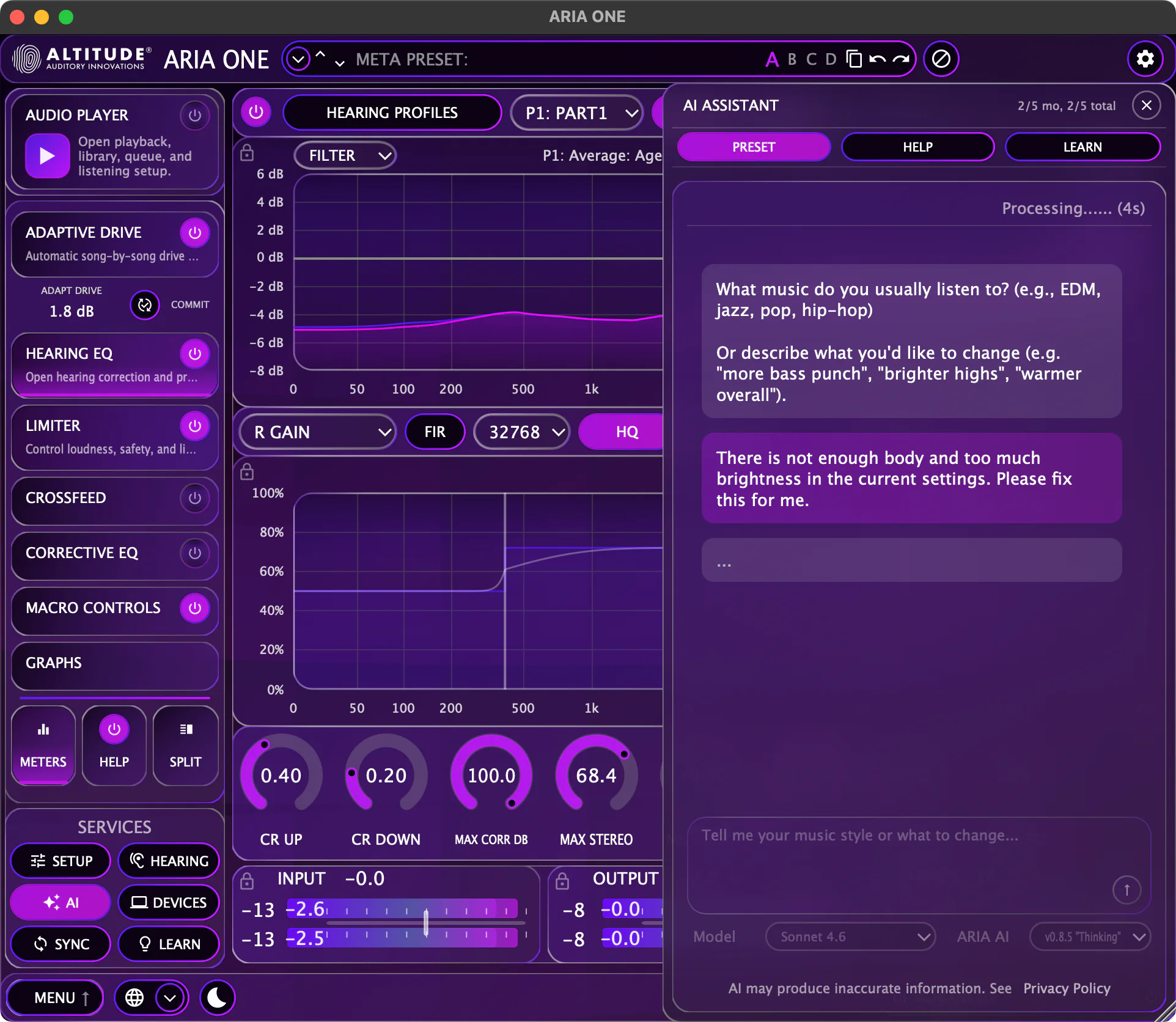Open the MENU button
This screenshot has width=1176, height=1022.
click(55, 998)
